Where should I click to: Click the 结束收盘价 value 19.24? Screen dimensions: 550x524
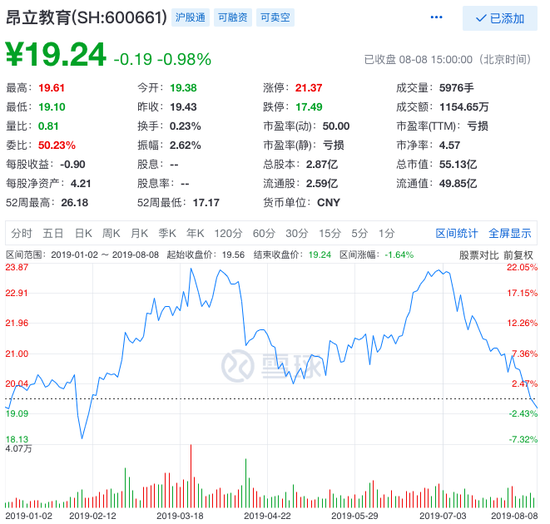point(320,255)
